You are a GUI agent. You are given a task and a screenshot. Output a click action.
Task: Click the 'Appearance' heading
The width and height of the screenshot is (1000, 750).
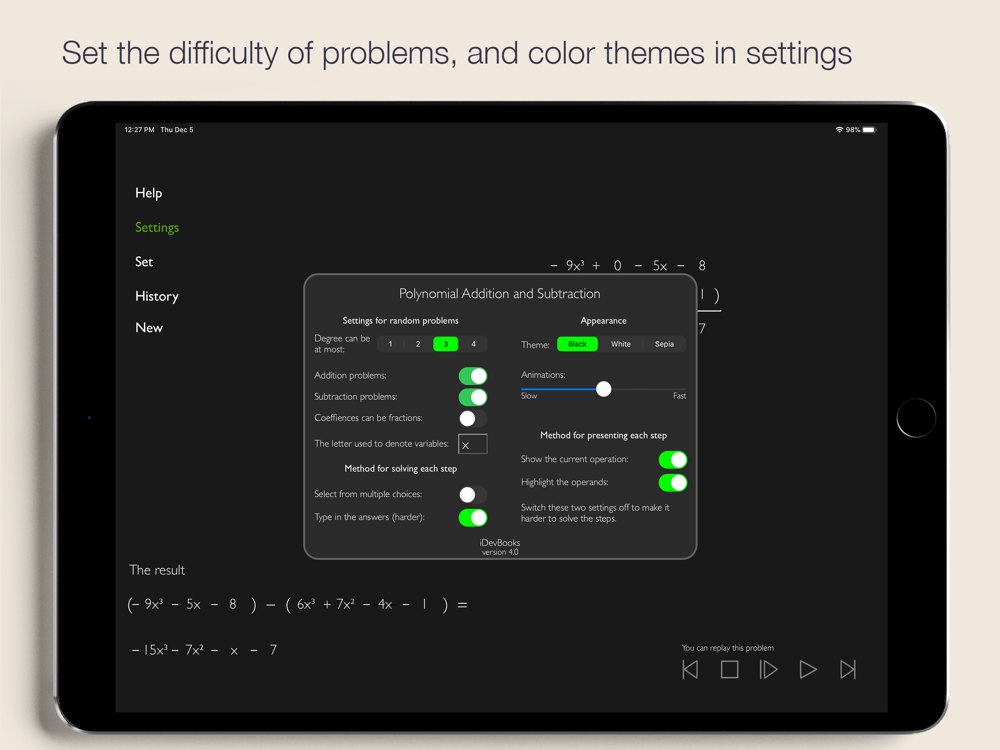[x=603, y=320]
